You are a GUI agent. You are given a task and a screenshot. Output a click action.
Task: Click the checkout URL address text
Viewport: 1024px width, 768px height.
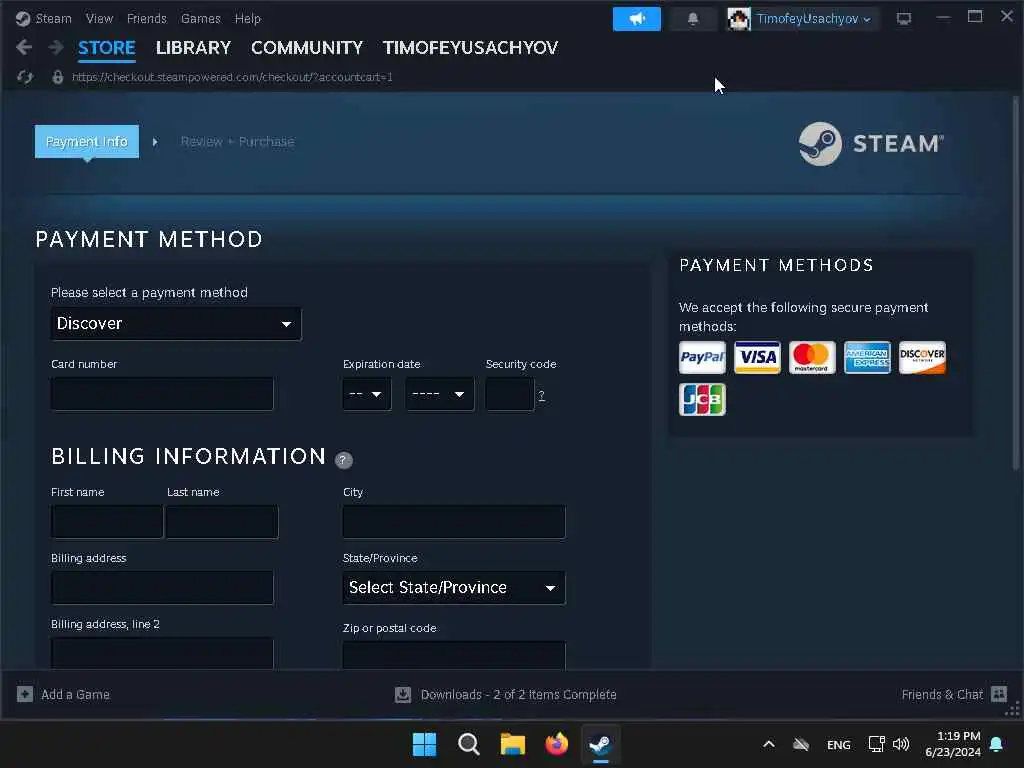(232, 77)
